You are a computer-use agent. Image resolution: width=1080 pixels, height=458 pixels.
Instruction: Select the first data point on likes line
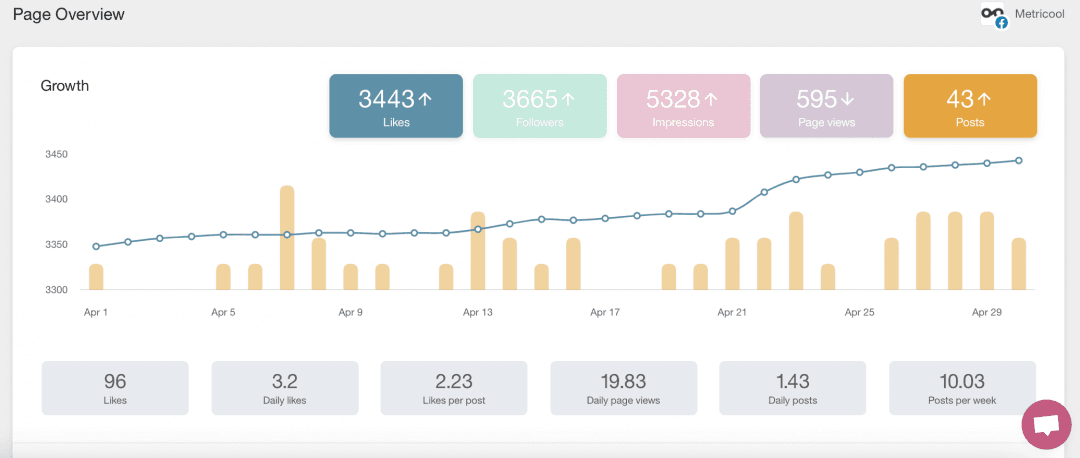click(x=96, y=246)
